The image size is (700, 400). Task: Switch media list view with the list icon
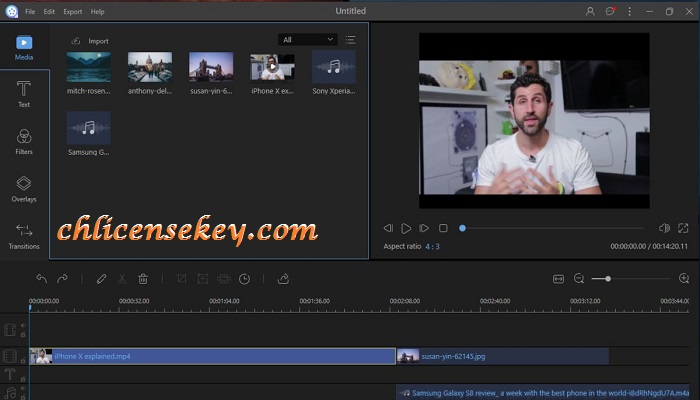click(x=350, y=40)
